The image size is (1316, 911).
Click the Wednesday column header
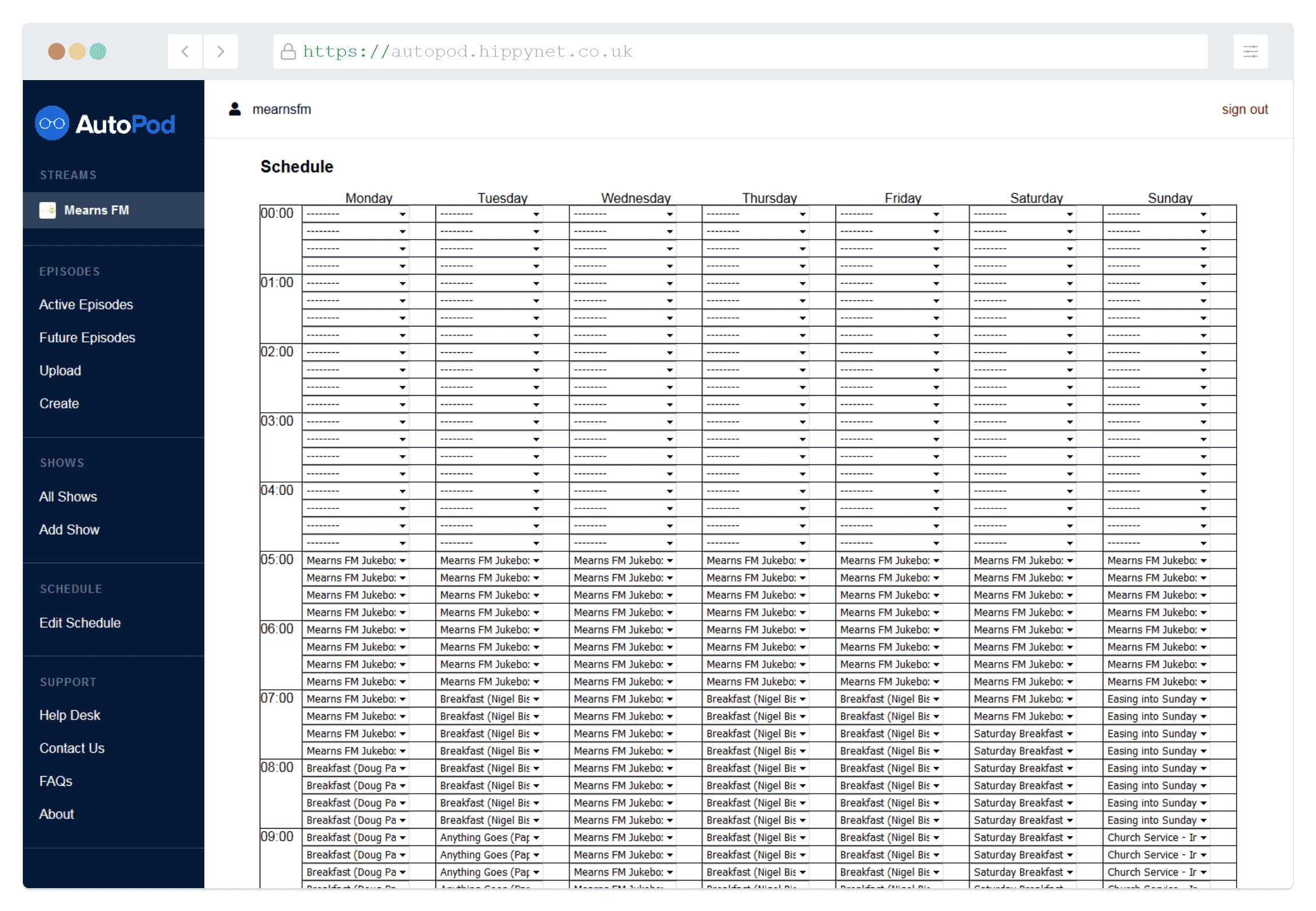636,198
